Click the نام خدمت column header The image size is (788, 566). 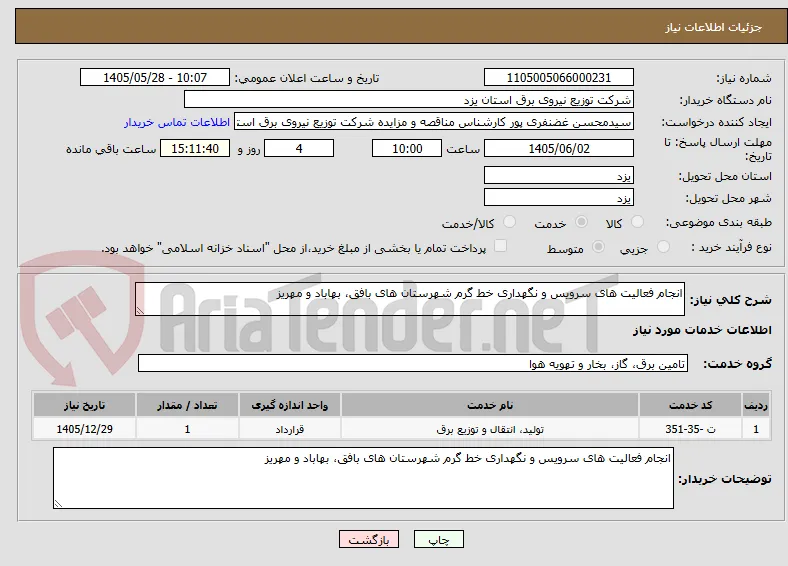point(490,405)
